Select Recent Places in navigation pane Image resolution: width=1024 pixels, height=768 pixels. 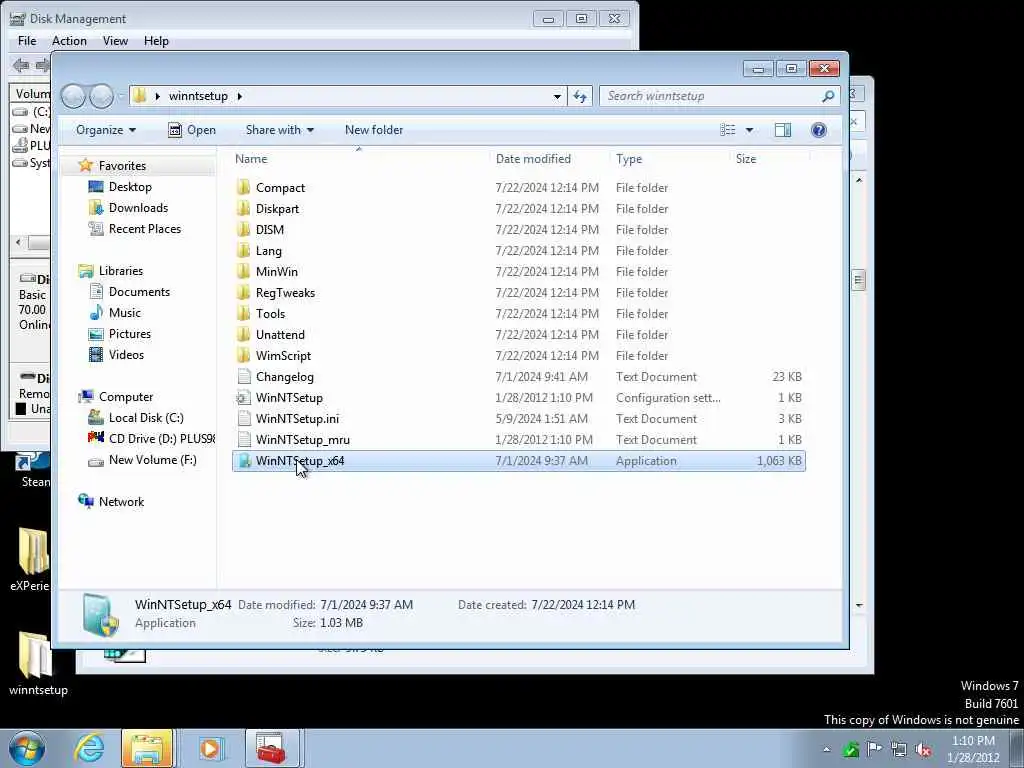[x=145, y=229]
